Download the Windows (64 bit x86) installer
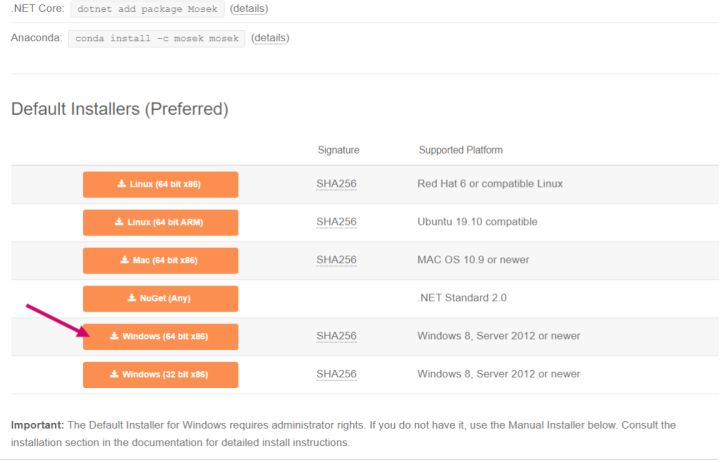 [x=160, y=337]
